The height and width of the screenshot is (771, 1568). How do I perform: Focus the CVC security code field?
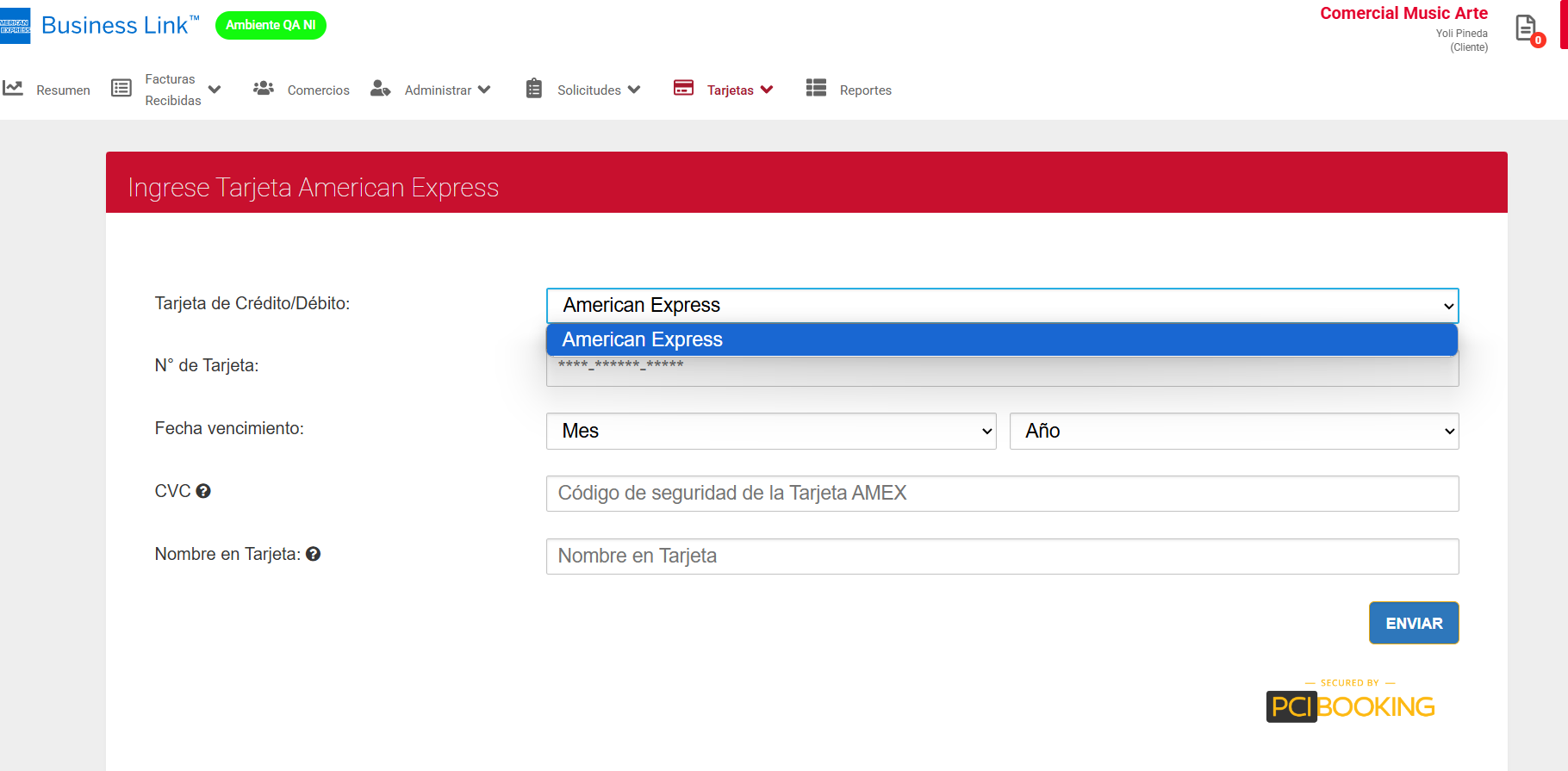coord(1001,494)
